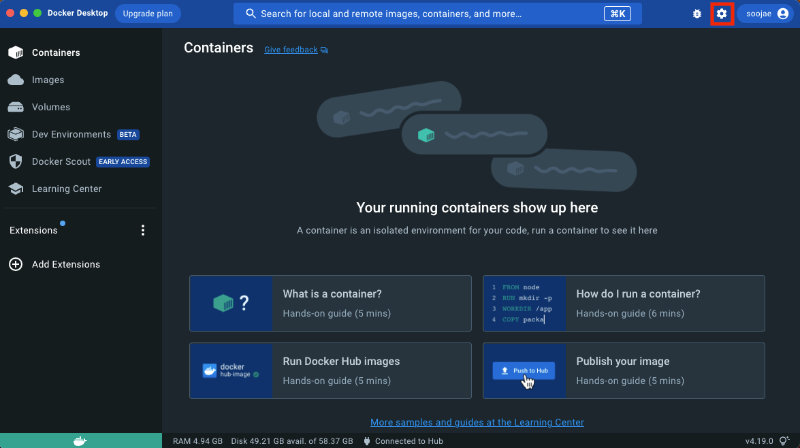This screenshot has height=448, width=800.
Task: Open Troubleshoot via the bug icon
Action: pos(697,14)
